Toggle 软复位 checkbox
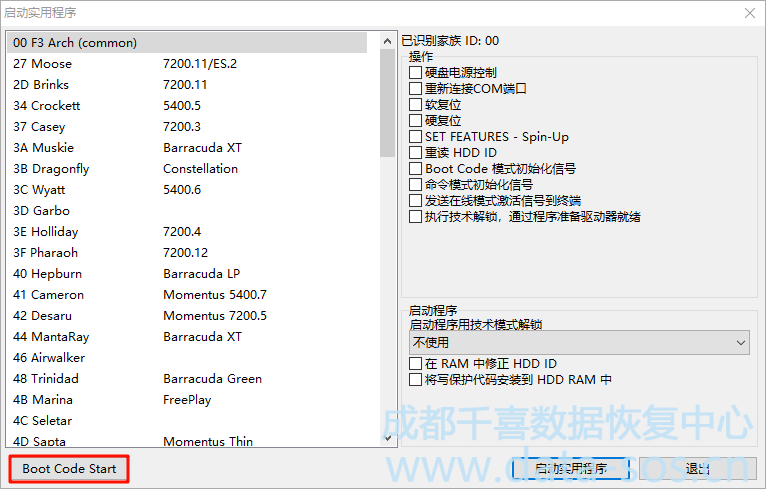This screenshot has width=766, height=489. (x=416, y=105)
